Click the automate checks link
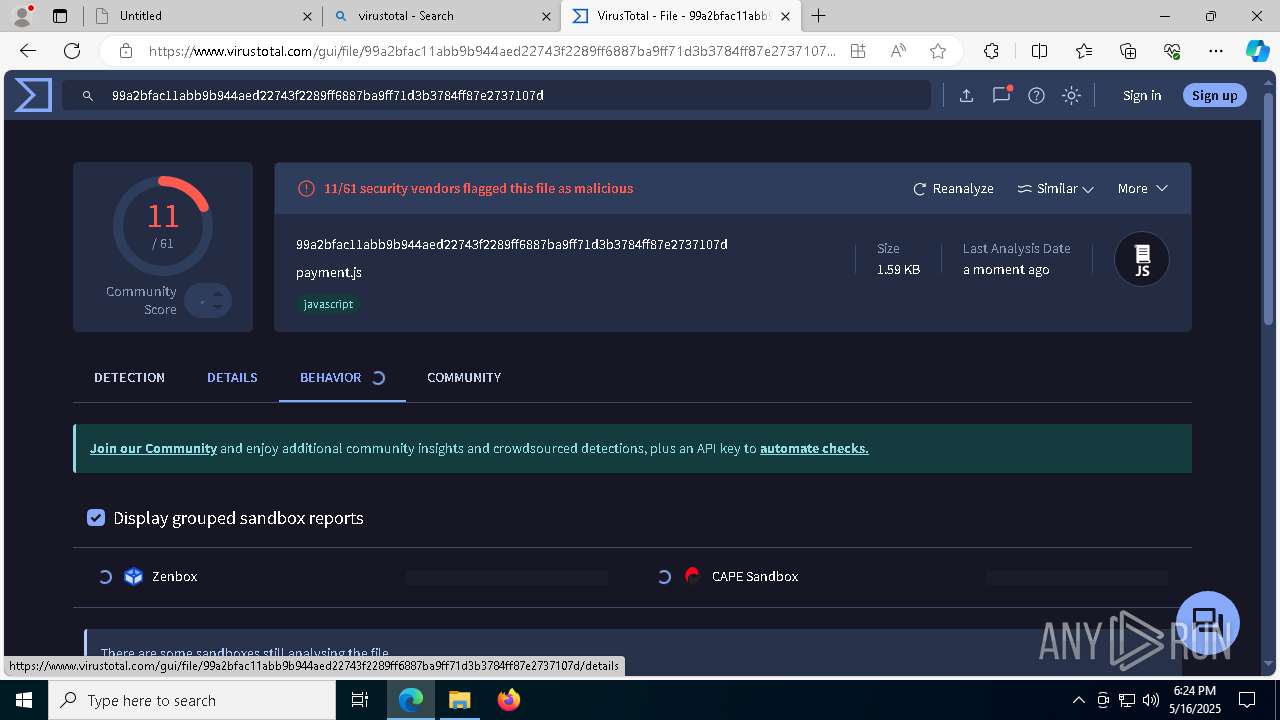1280x720 pixels. click(x=814, y=448)
